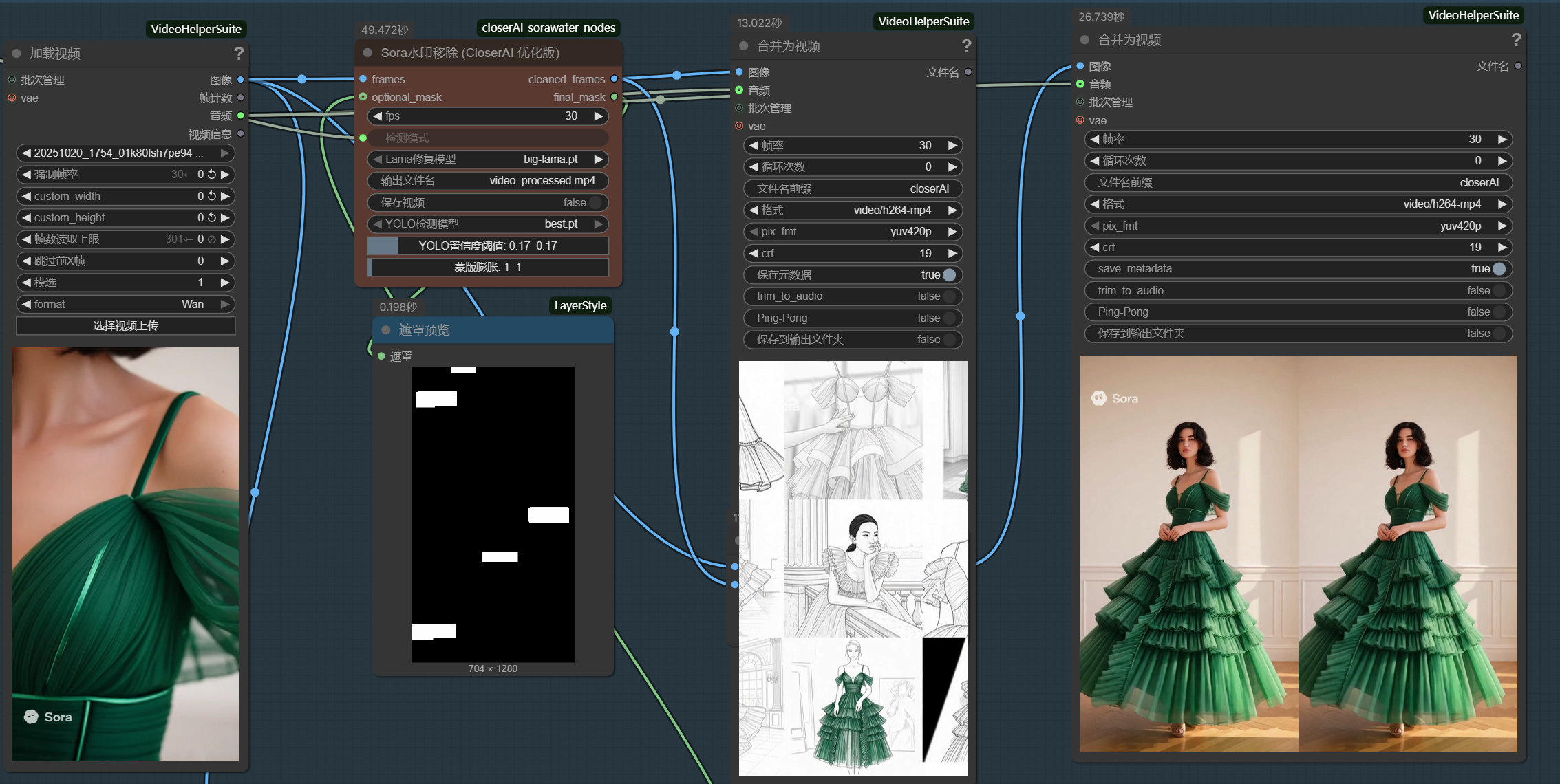1560x784 pixels.
Task: Increase fps value with right arrow
Action: (599, 116)
